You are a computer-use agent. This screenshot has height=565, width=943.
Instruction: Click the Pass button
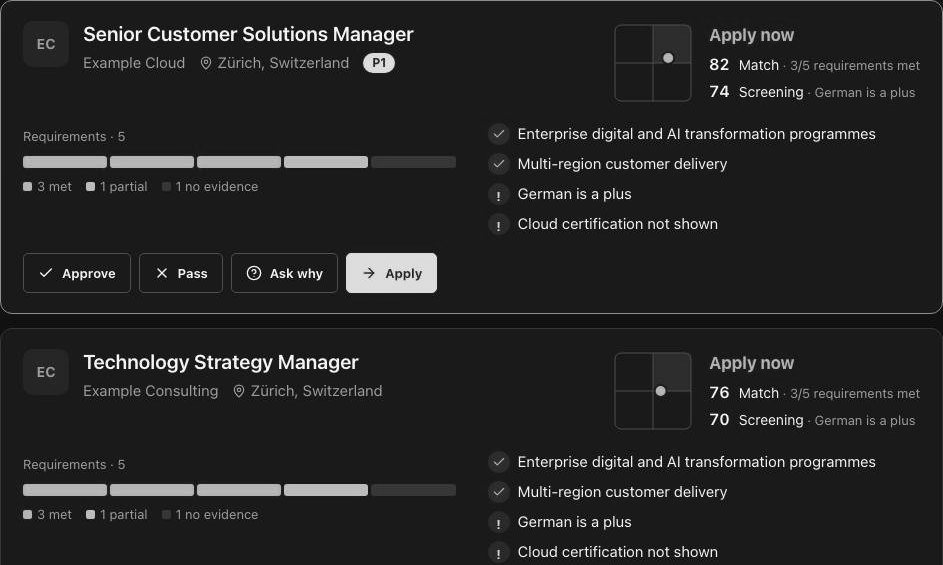pyautogui.click(x=181, y=273)
